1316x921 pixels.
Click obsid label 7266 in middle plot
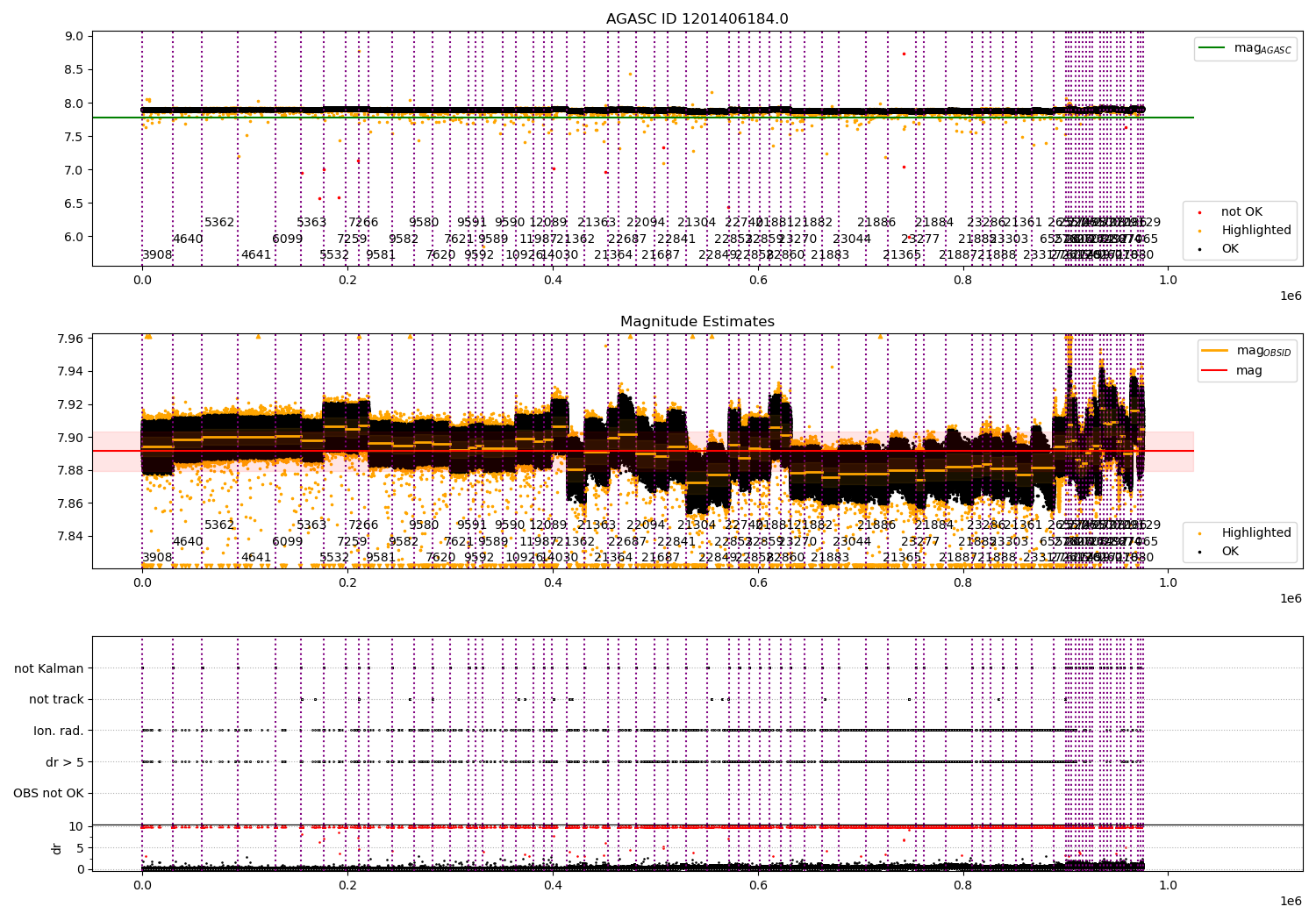click(363, 525)
